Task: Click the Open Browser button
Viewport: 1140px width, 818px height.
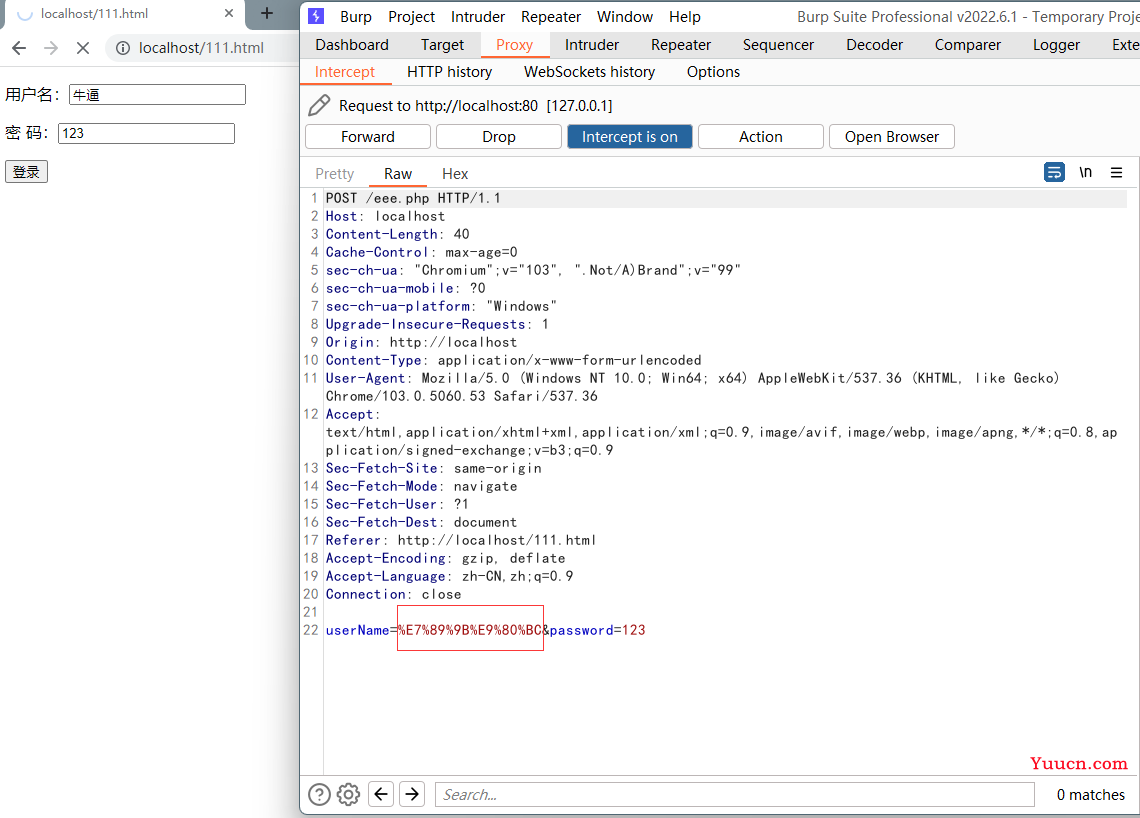Action: point(891,137)
